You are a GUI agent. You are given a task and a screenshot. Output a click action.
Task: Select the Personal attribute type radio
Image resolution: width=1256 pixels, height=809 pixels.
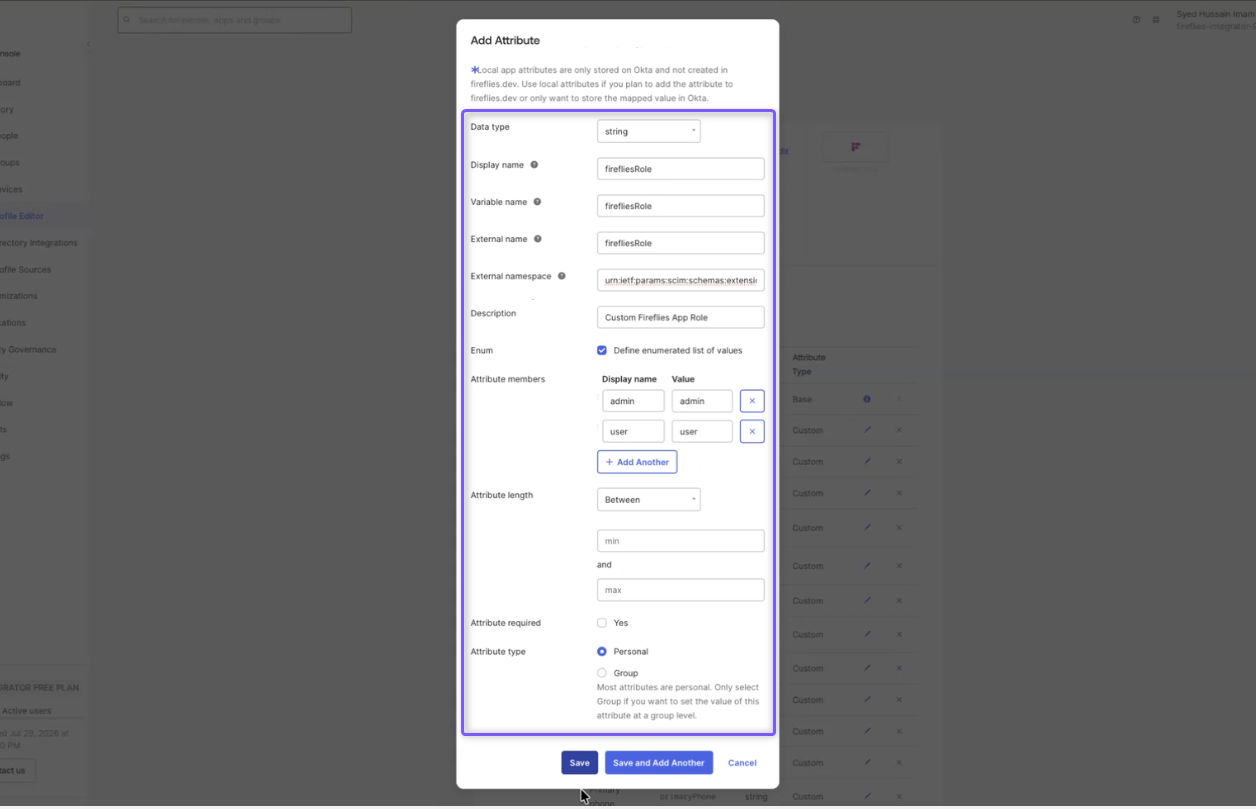pyautogui.click(x=602, y=652)
